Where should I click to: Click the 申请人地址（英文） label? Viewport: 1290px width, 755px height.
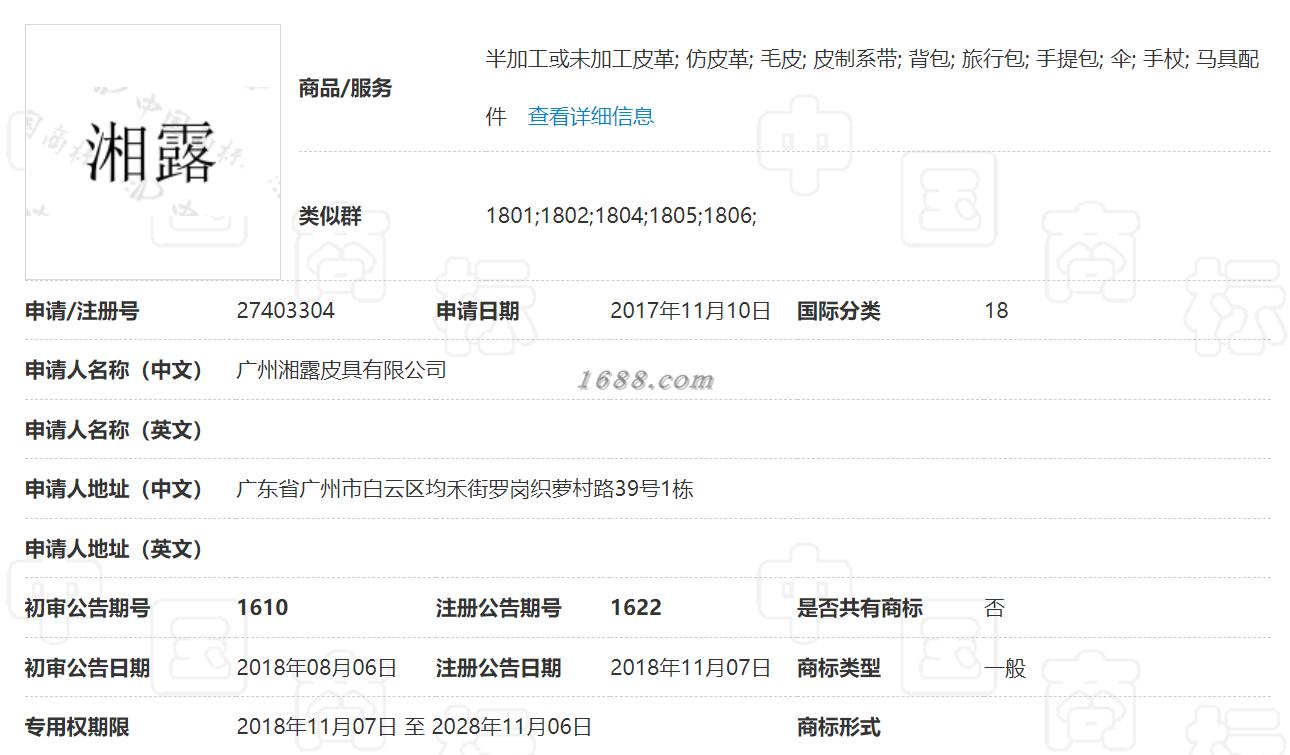tap(114, 549)
